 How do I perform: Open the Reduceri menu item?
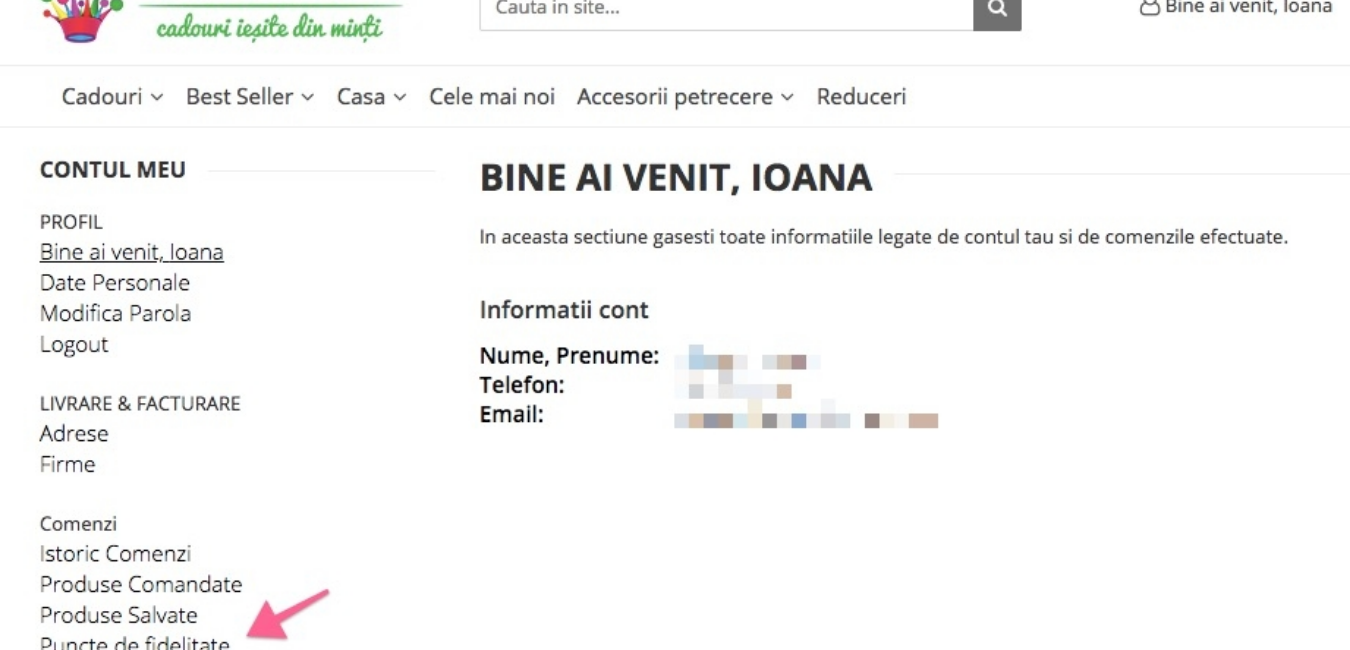(x=860, y=96)
